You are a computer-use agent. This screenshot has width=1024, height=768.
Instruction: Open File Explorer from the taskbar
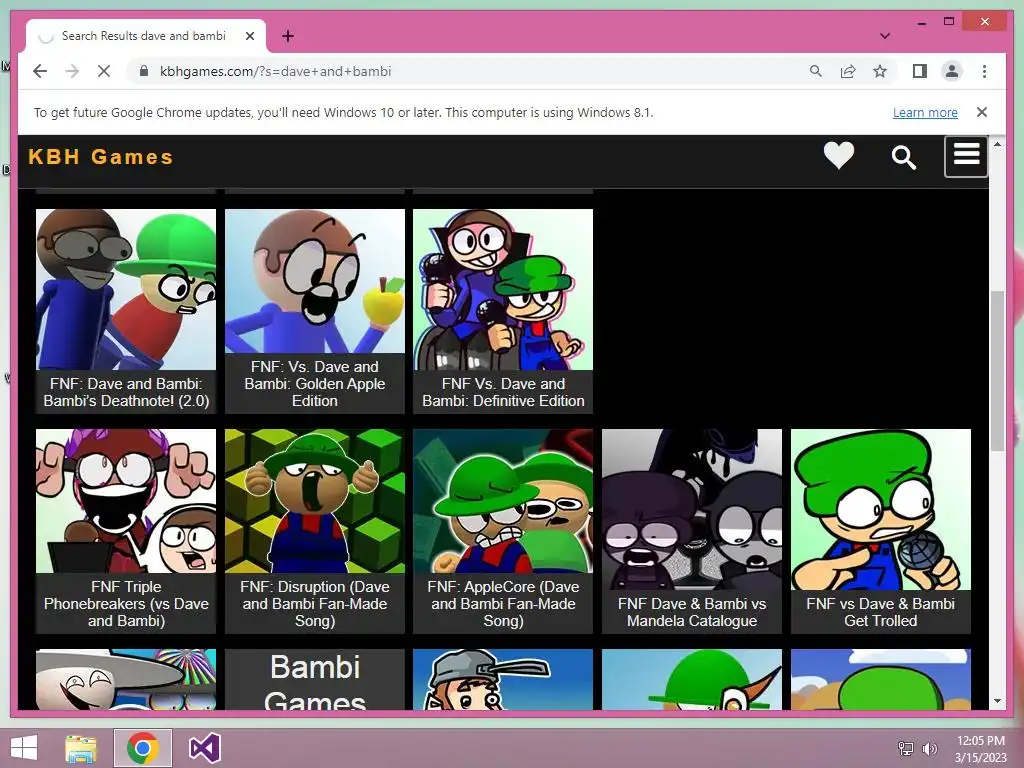pyautogui.click(x=81, y=748)
